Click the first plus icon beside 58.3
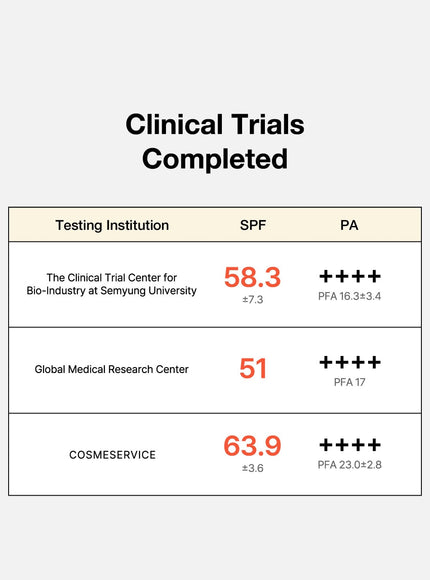Screen dimensions: 430x580 click(x=326, y=276)
